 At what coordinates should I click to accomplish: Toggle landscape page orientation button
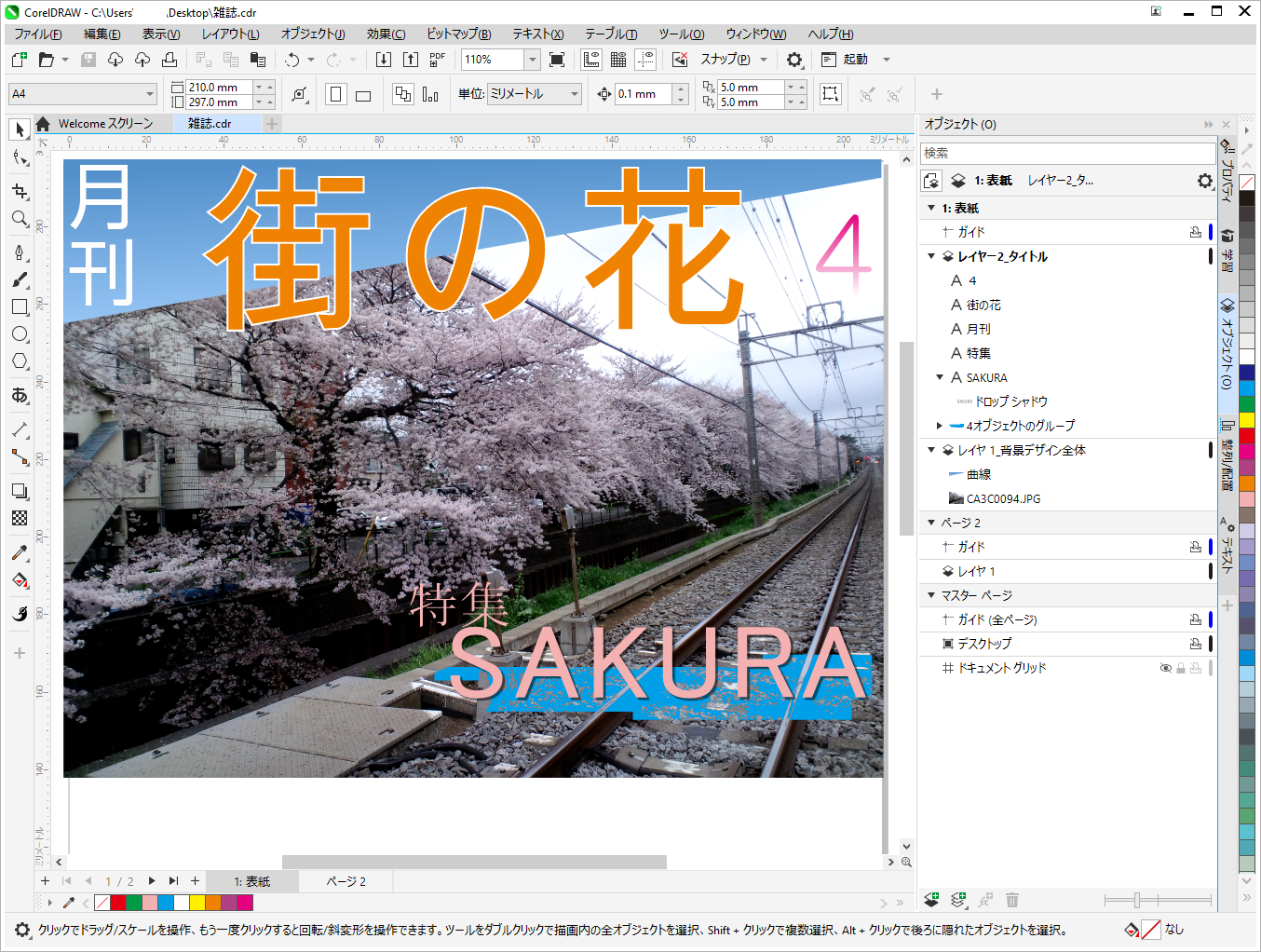click(363, 94)
